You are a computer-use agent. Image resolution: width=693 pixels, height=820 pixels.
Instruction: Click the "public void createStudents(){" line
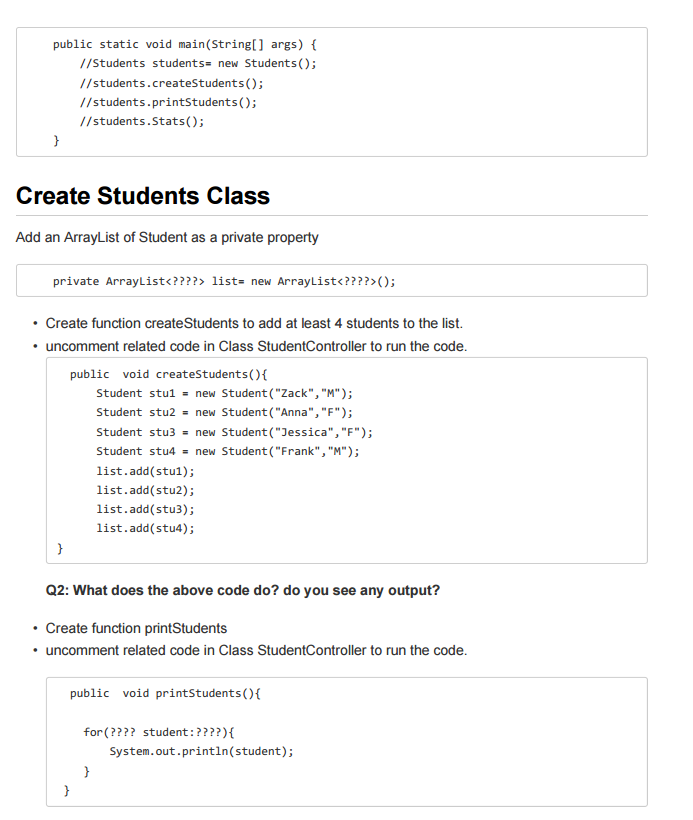coord(169,374)
